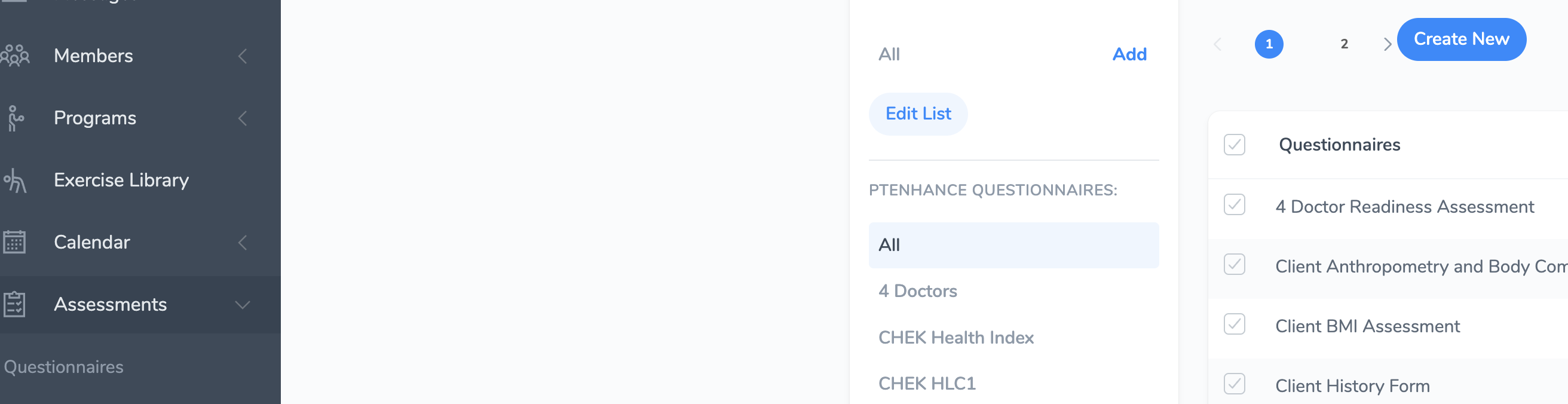Viewport: 1568px width, 404px height.
Task: Toggle the Questionnaires header select-all checkbox
Action: pos(1234,145)
